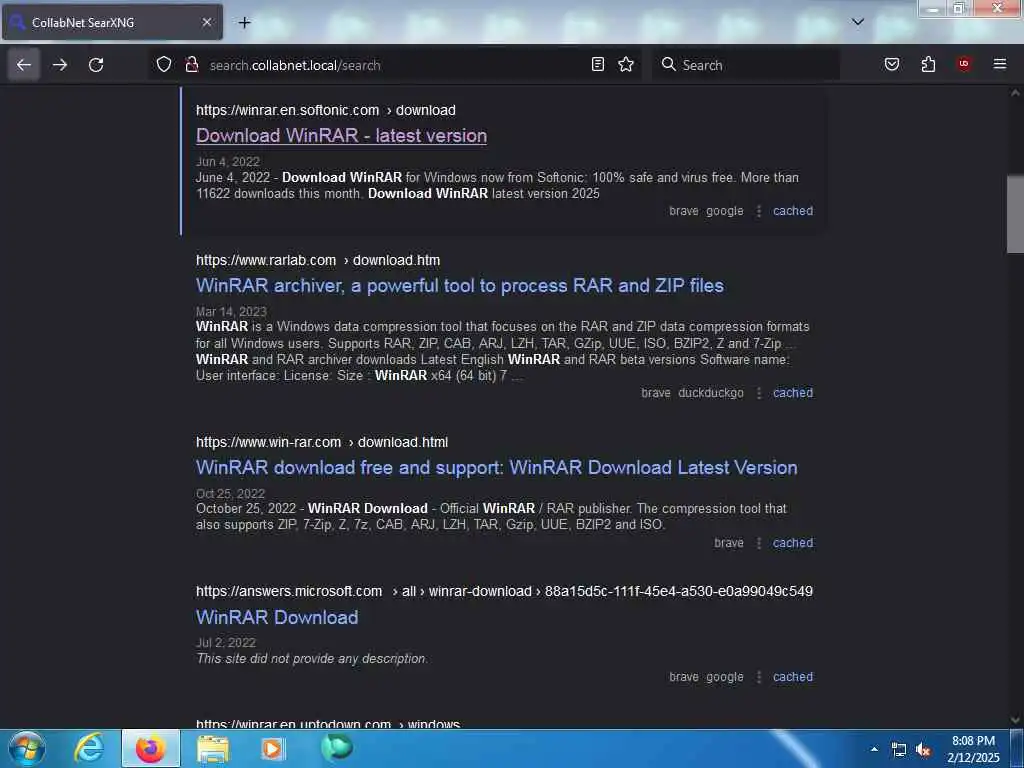
Task: Open the Extensions puzzle icon
Action: point(928,65)
